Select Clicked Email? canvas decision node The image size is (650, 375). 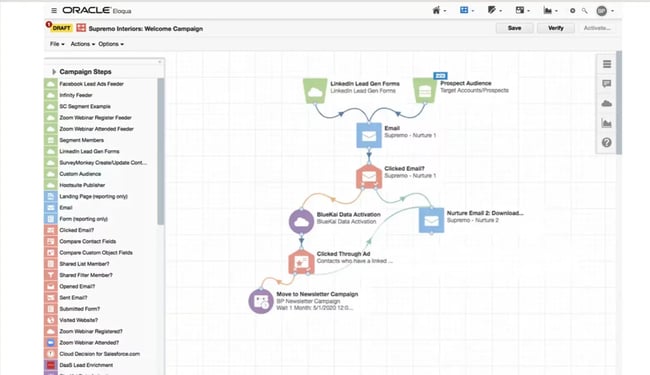click(x=369, y=176)
